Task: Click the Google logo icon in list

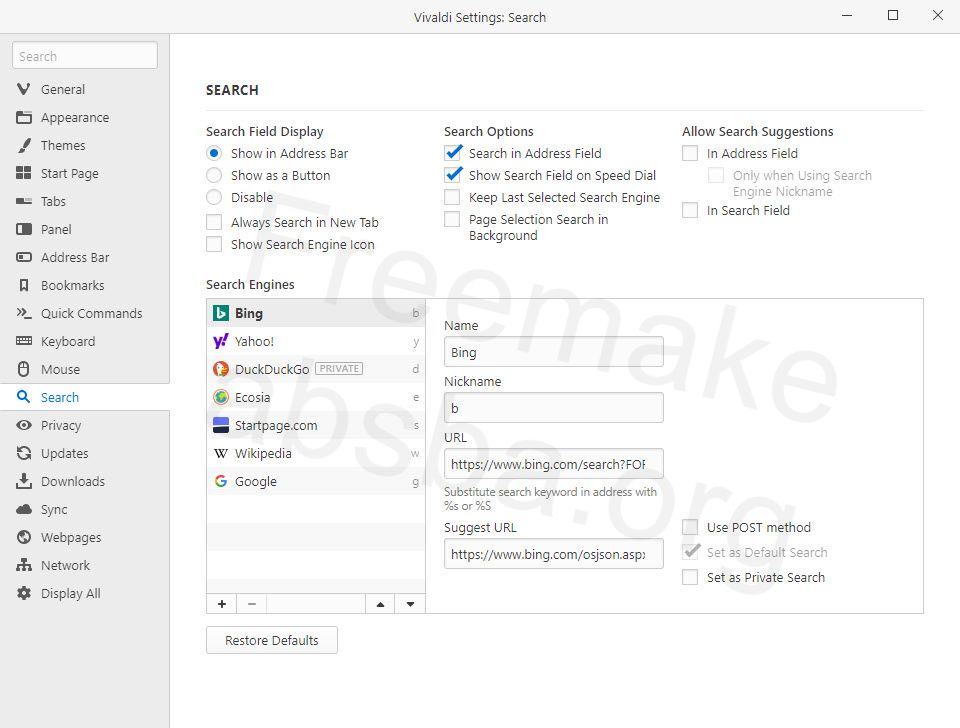Action: [x=220, y=481]
